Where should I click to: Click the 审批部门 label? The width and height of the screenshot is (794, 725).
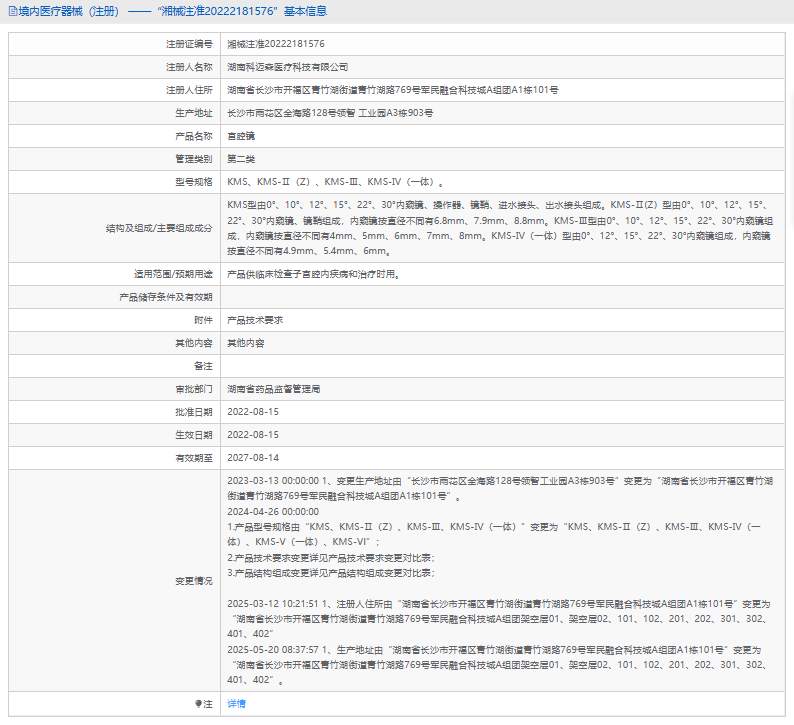193,389
